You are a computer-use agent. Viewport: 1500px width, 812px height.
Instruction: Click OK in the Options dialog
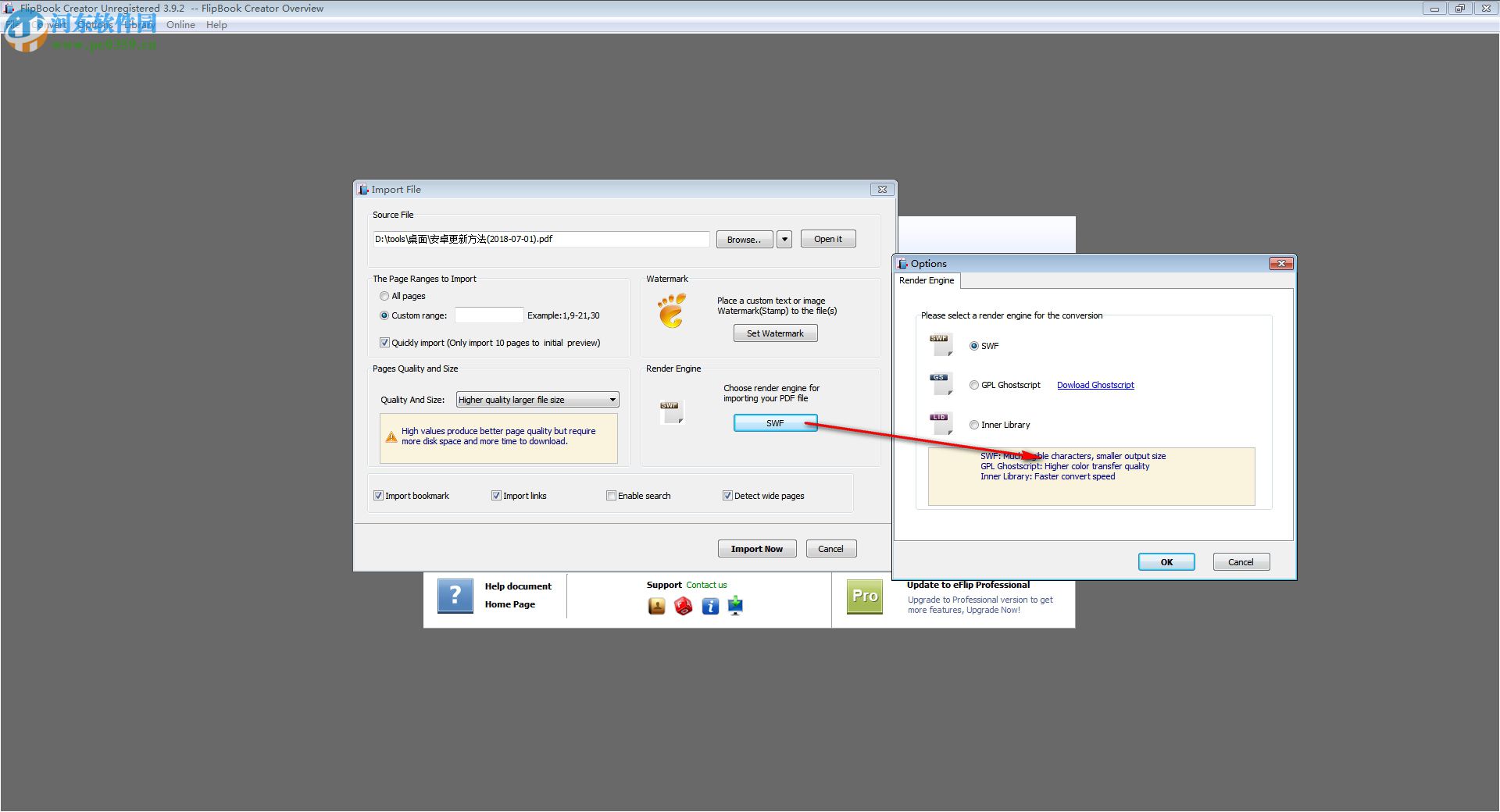[1166, 562]
